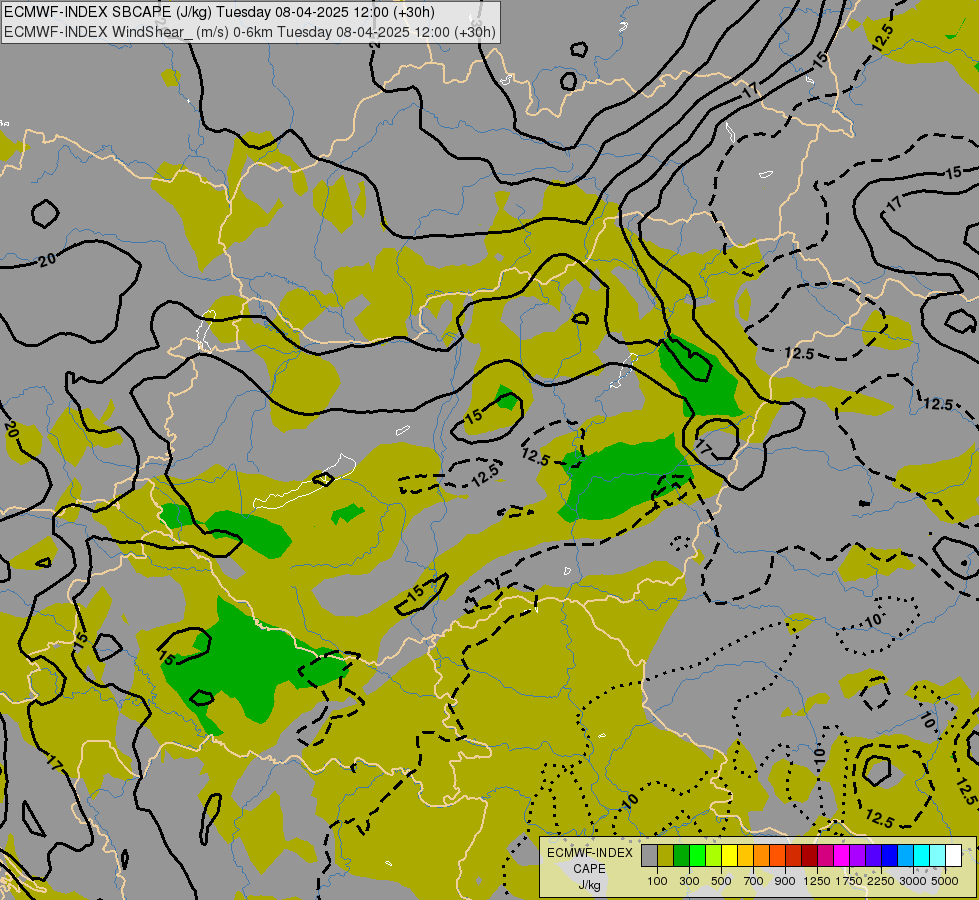Click the legend value 900
Viewport: 979px width, 900px height.
pos(785,881)
